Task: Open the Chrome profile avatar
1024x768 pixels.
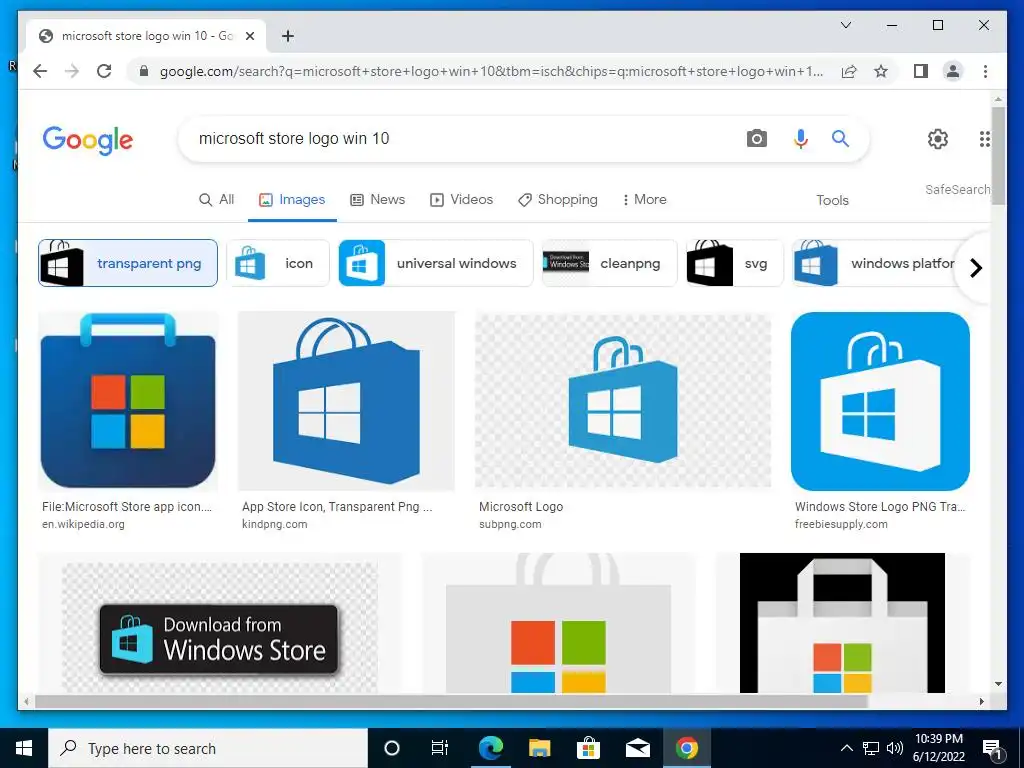Action: click(x=953, y=71)
